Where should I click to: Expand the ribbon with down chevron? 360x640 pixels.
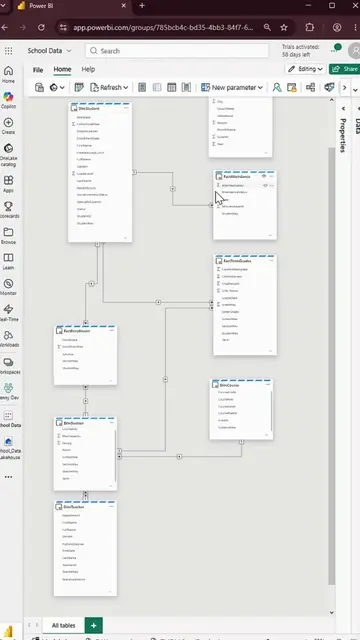pyautogui.click(x=355, y=89)
